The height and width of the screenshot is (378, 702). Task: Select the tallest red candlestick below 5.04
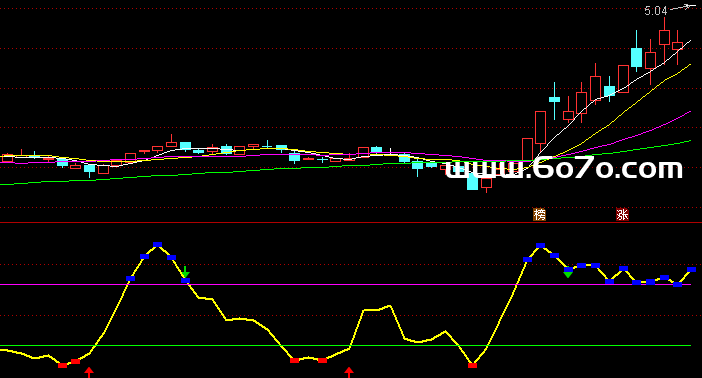click(540, 128)
